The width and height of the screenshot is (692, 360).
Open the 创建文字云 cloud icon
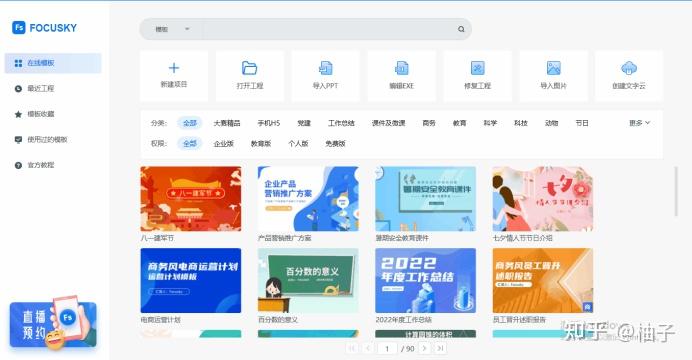coord(629,68)
